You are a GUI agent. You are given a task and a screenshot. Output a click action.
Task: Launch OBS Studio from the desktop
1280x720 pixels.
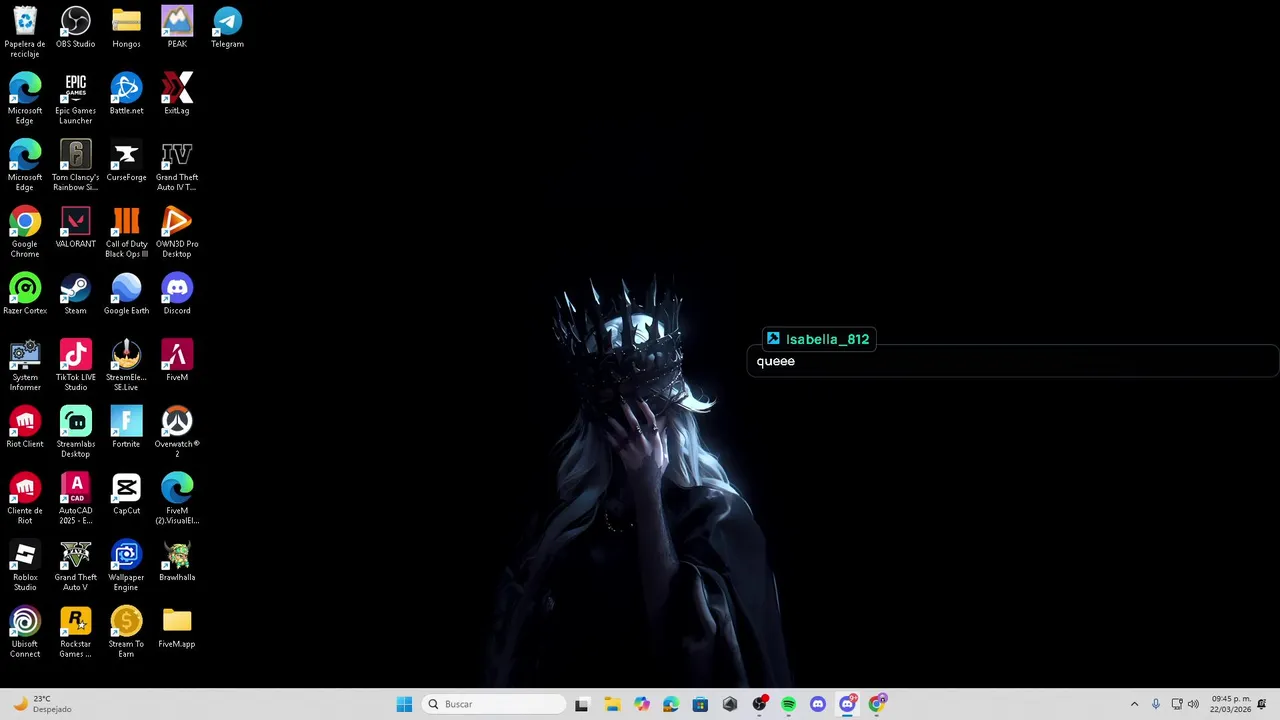[x=76, y=28]
